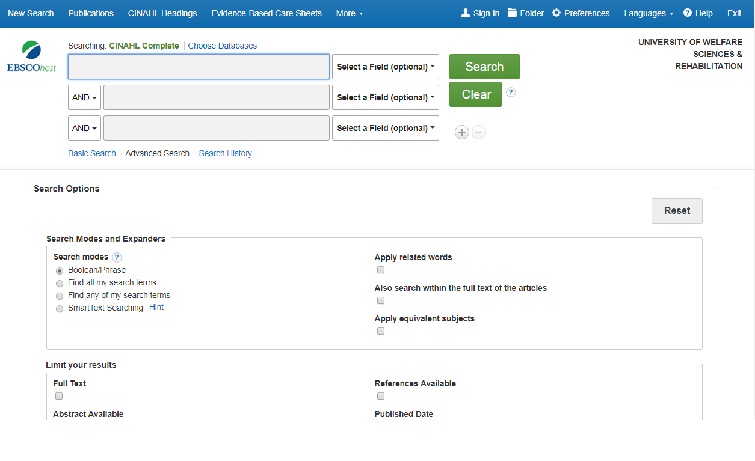
Task: Click the plus icon to add search row
Action: [461, 132]
